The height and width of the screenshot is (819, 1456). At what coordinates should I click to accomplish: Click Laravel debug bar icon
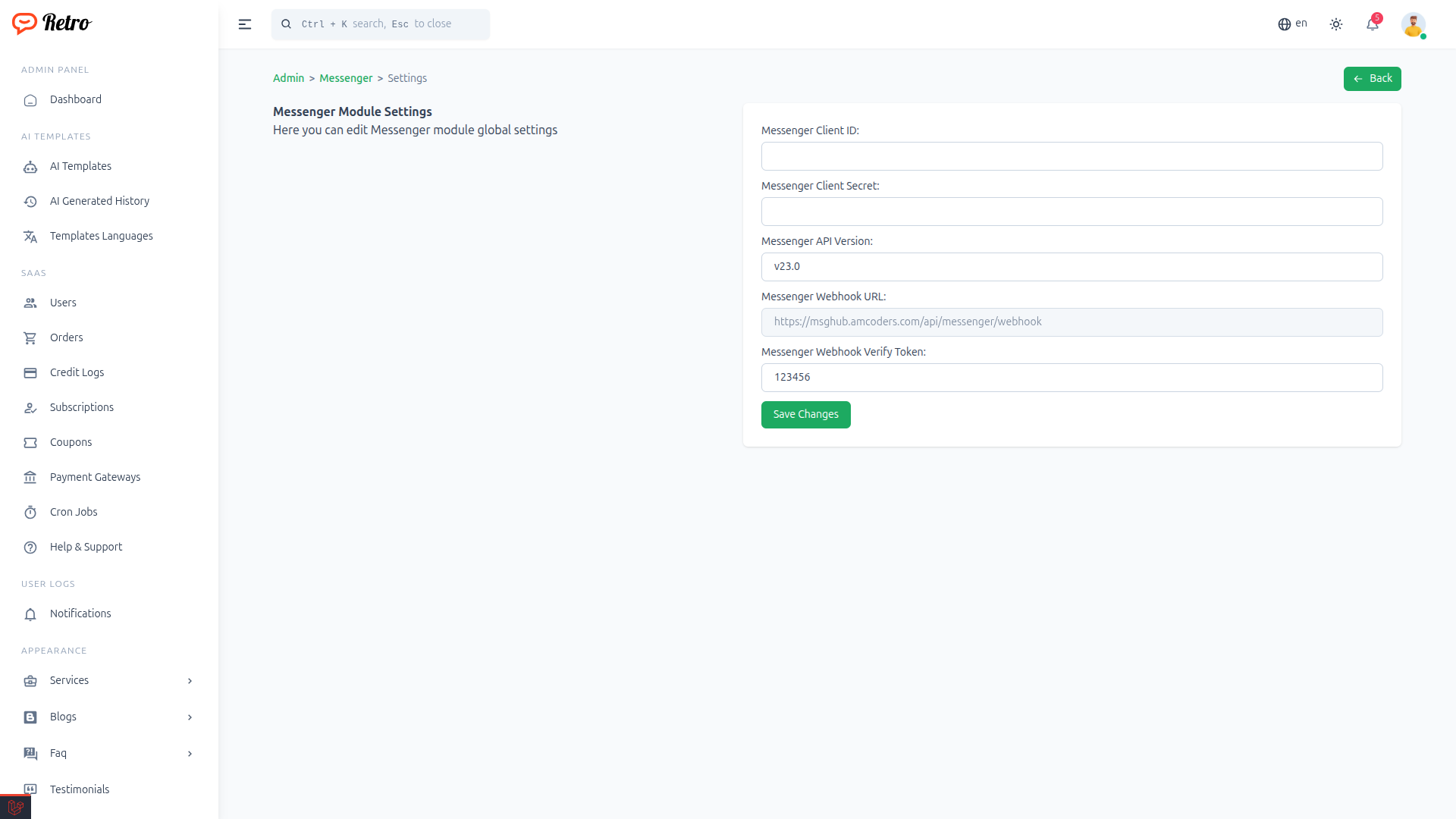coord(15,807)
